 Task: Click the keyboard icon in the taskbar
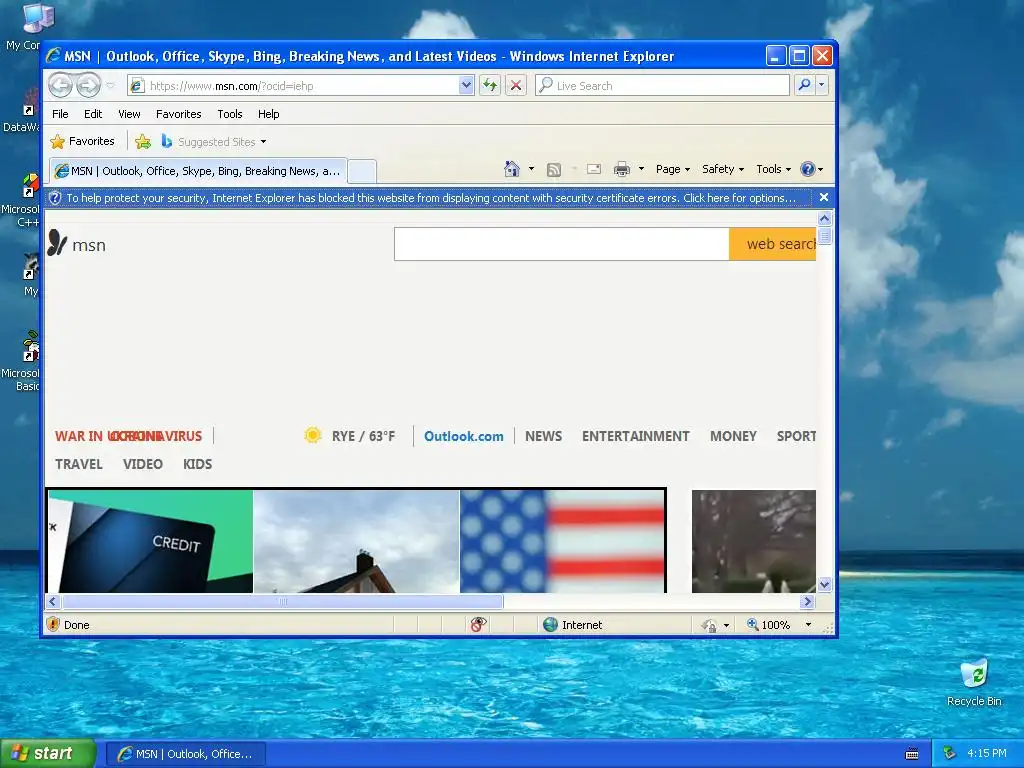click(x=912, y=754)
